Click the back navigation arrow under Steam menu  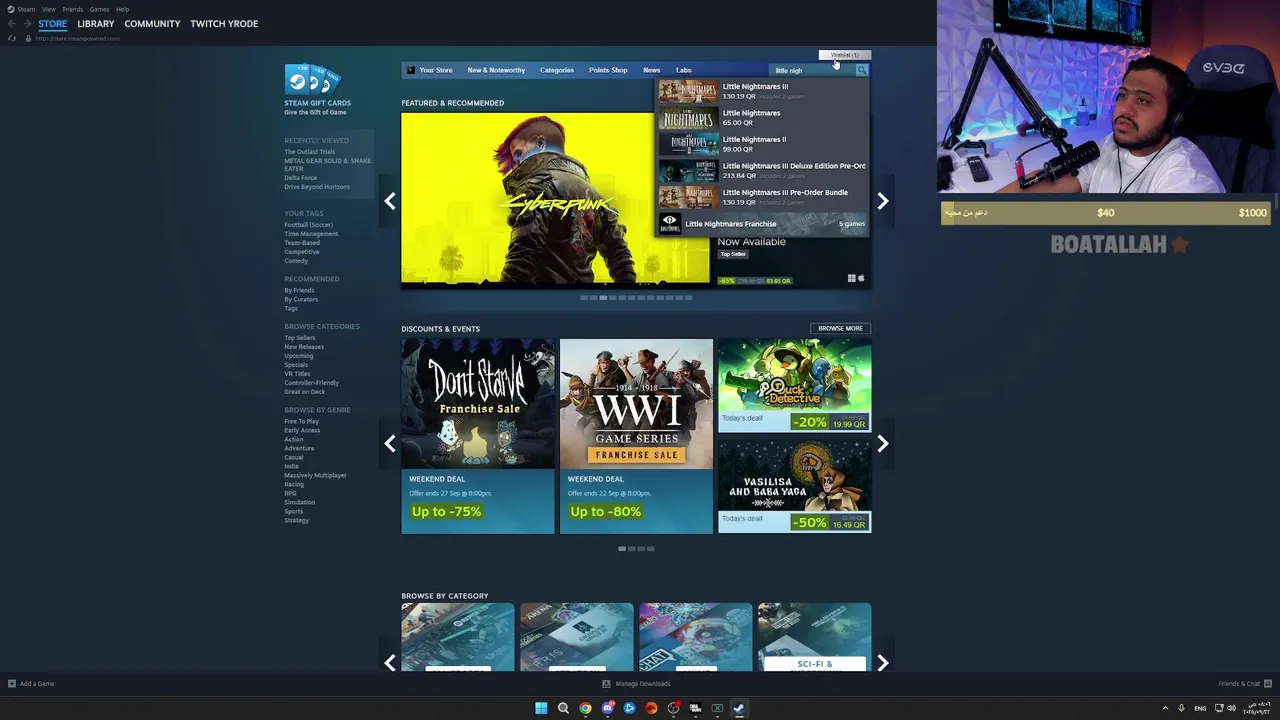click(11, 24)
